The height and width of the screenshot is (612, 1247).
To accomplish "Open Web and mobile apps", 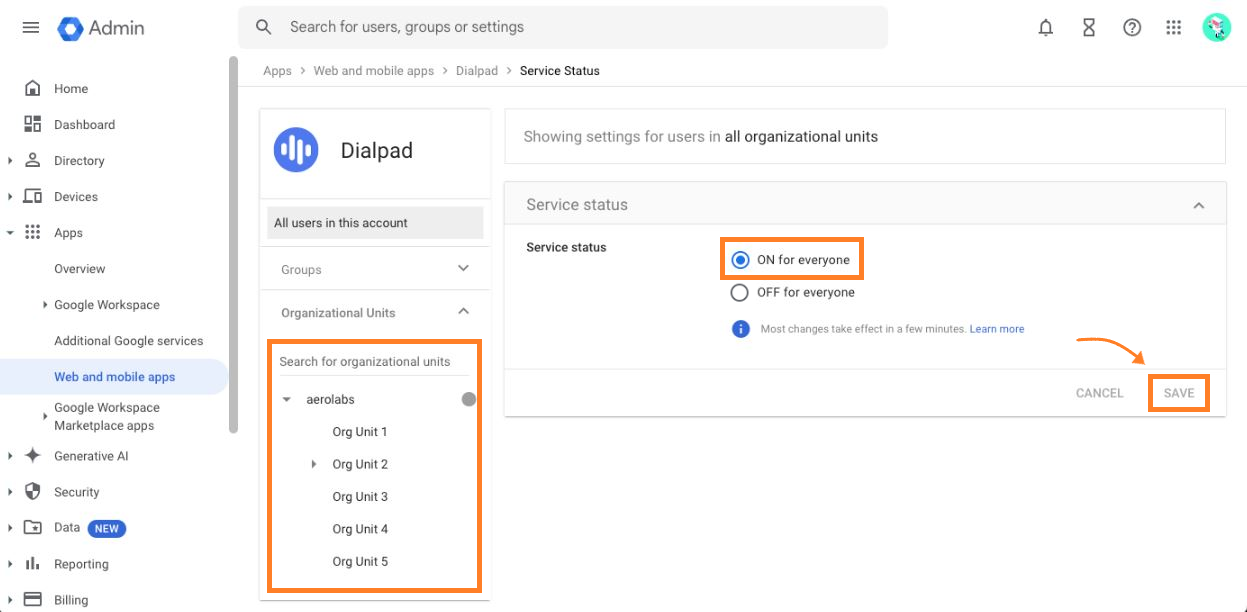I will point(115,377).
